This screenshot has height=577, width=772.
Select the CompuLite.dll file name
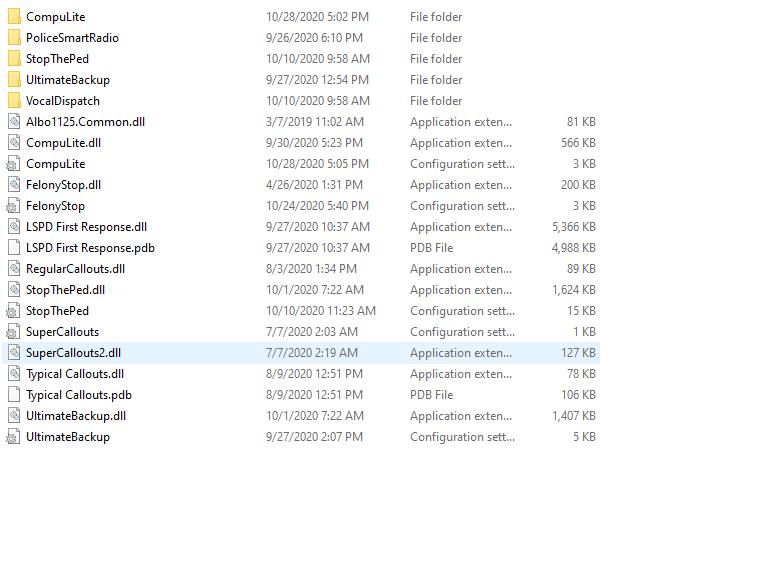[x=64, y=143]
